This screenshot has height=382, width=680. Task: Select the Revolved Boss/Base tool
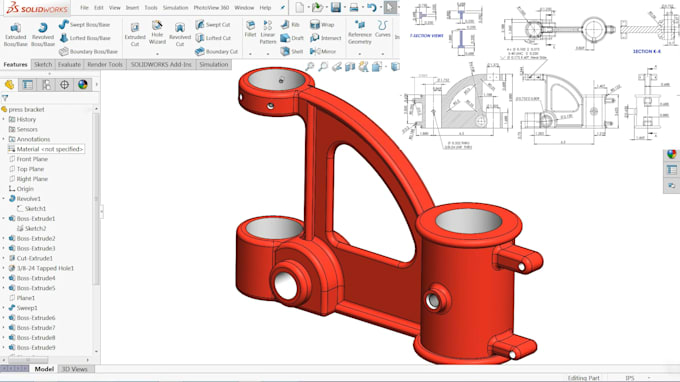pyautogui.click(x=42, y=34)
